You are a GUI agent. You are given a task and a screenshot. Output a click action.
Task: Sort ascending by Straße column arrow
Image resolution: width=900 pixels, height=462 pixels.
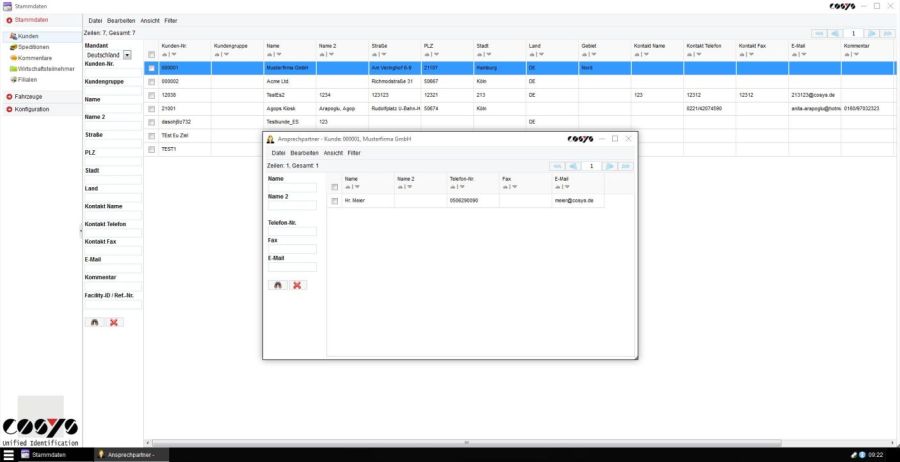point(374,55)
